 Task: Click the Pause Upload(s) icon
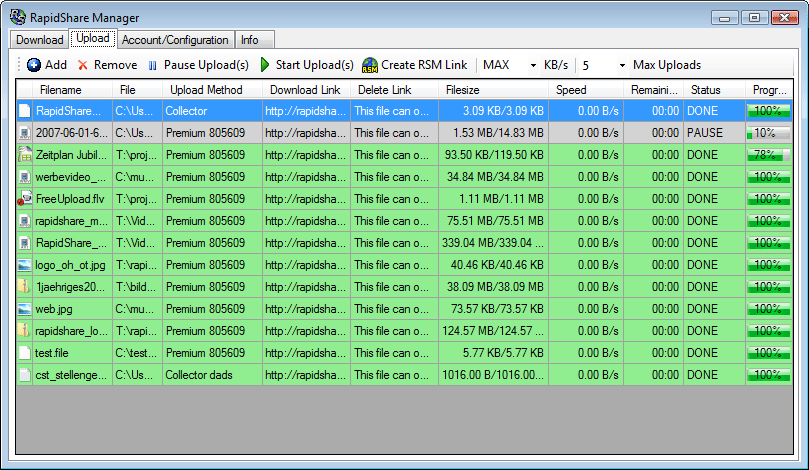pos(153,65)
